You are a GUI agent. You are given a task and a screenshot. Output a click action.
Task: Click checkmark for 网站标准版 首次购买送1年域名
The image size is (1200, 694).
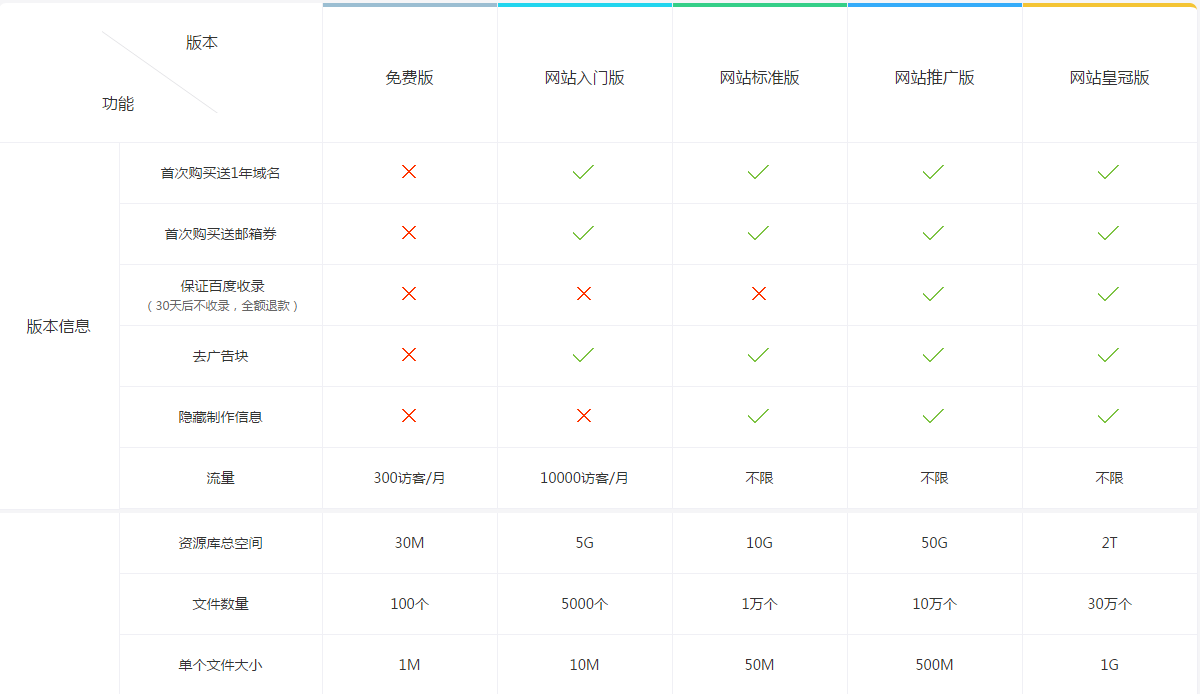click(x=759, y=172)
